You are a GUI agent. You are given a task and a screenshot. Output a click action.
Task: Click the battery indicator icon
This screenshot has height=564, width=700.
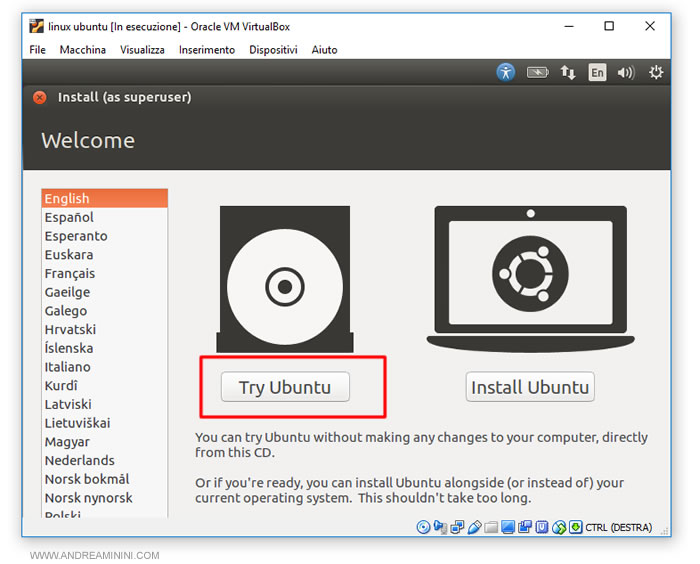click(538, 72)
